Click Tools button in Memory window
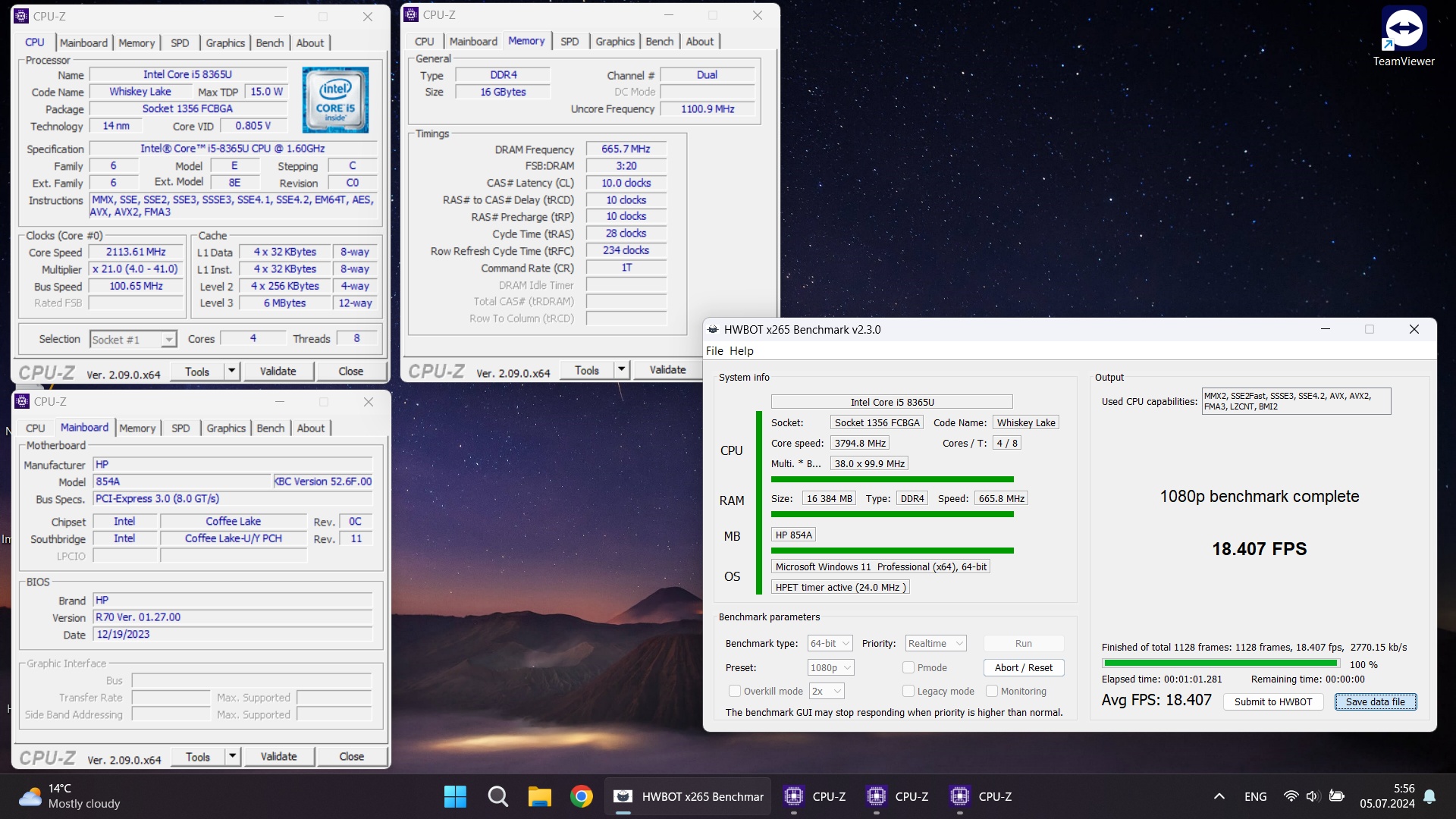The height and width of the screenshot is (819, 1456). pyautogui.click(x=587, y=369)
